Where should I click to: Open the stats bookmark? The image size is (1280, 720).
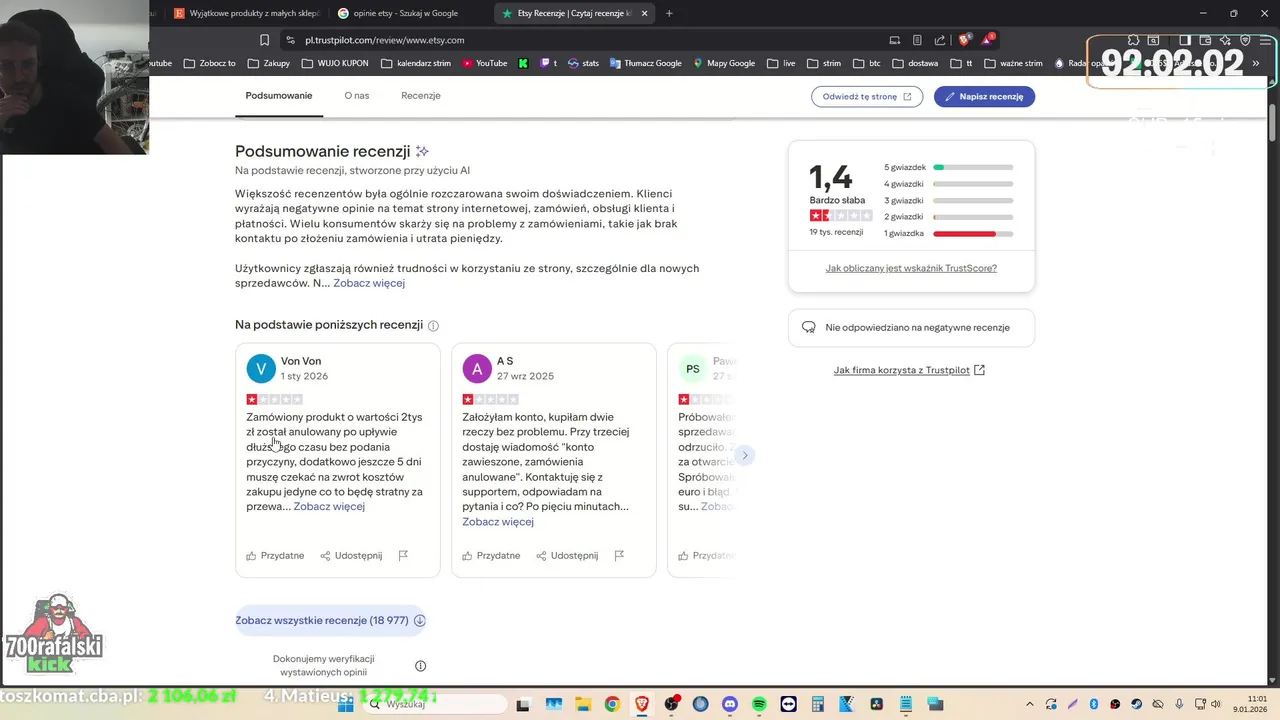(x=583, y=63)
